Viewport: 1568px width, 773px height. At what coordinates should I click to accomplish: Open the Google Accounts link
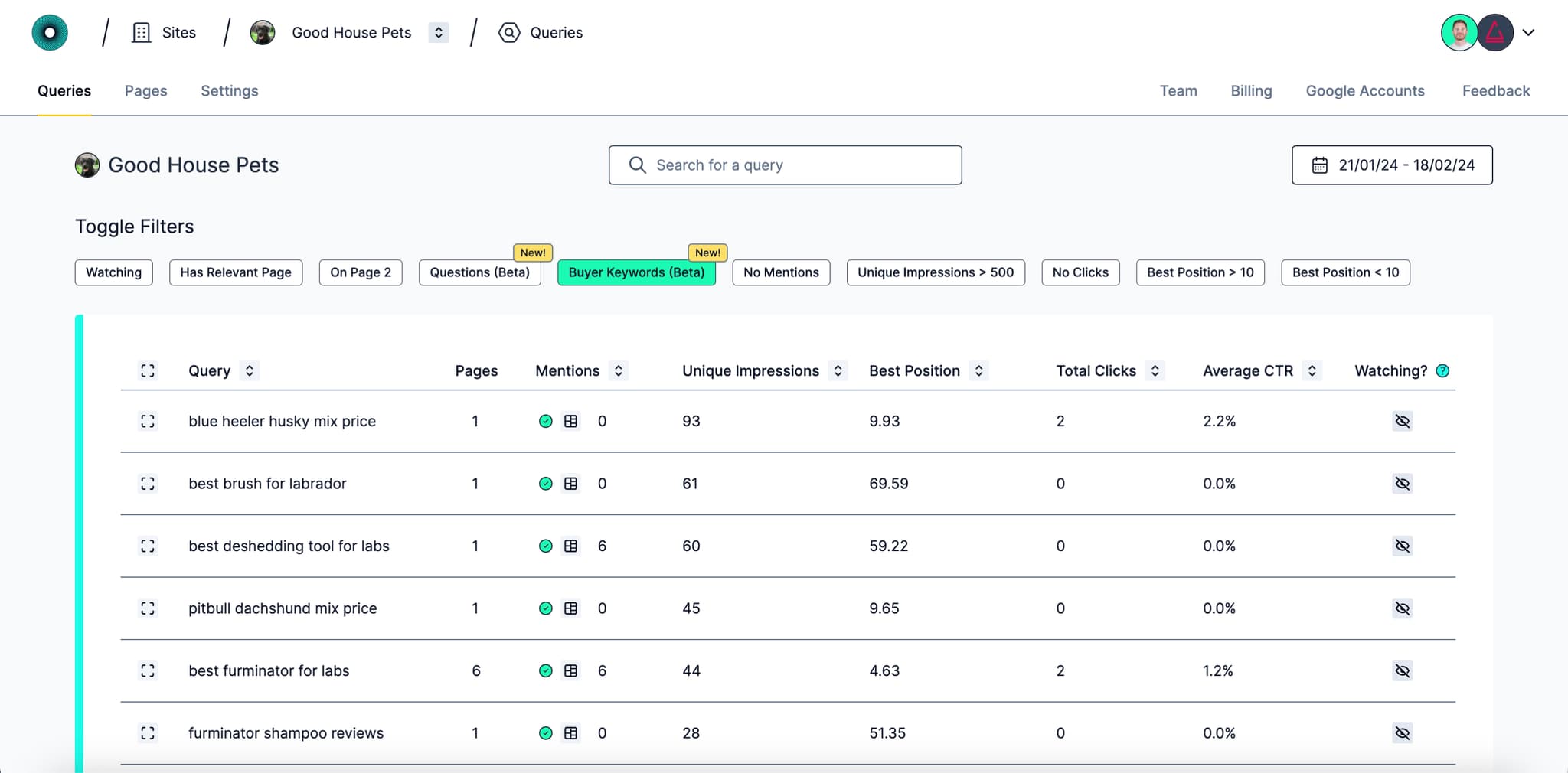1365,90
